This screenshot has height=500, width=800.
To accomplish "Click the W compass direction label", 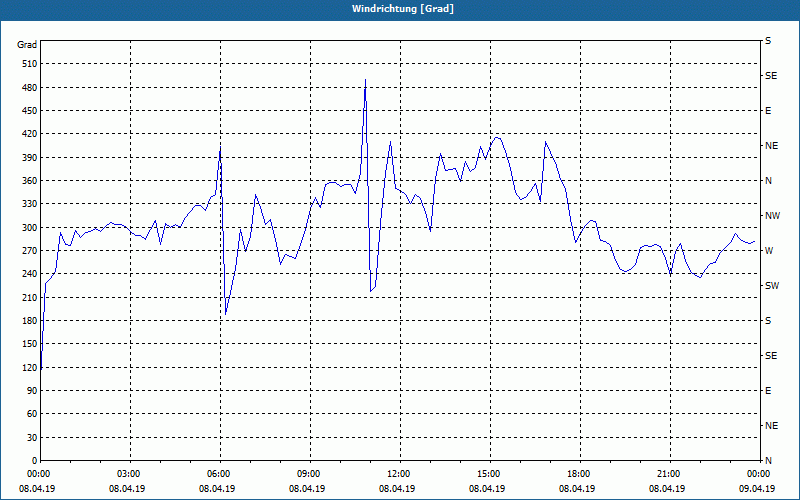I will pyautogui.click(x=769, y=251).
